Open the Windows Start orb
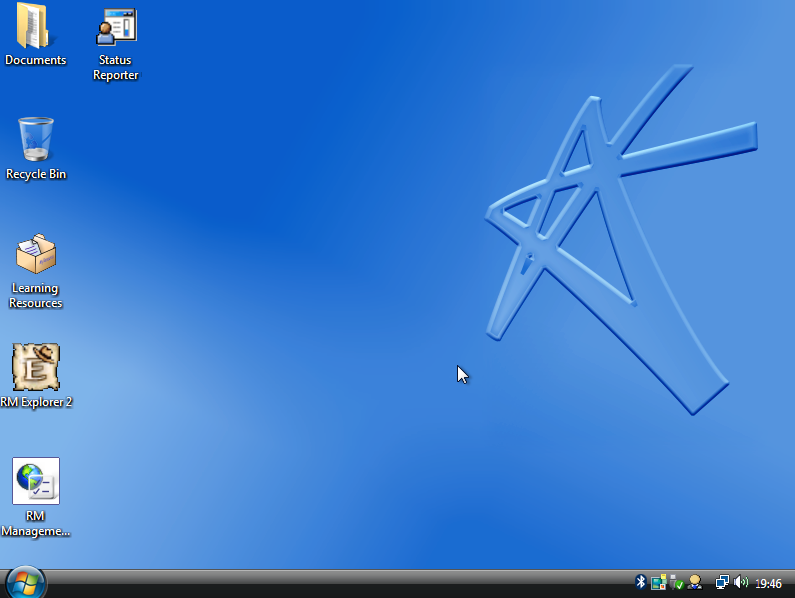 coord(25,582)
